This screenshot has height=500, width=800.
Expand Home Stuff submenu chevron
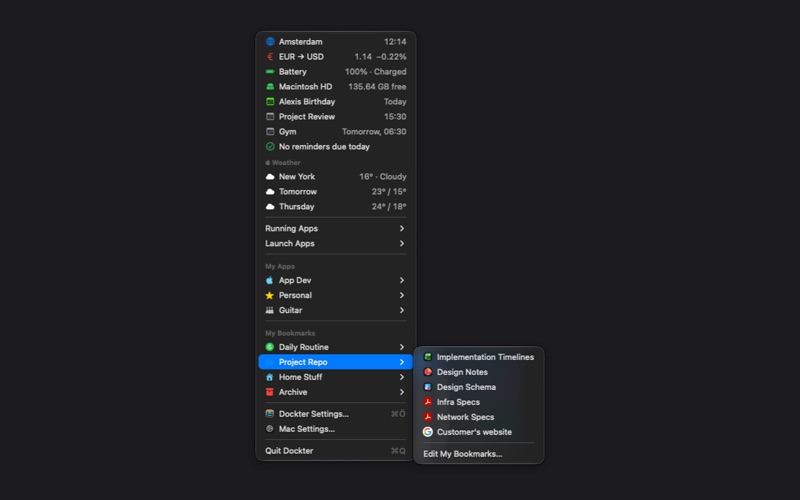402,377
